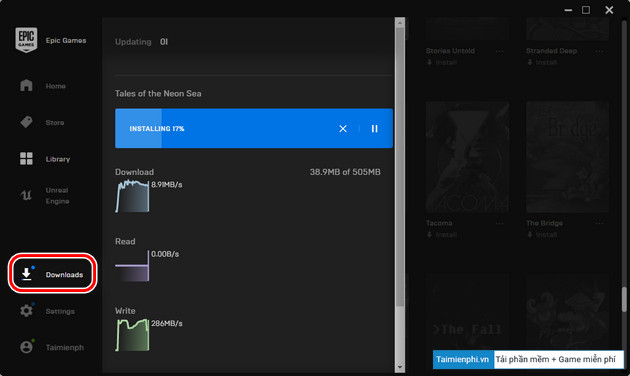Image resolution: width=630 pixels, height=376 pixels.
Task: Click Install under Stranded Deep
Action: pos(546,62)
